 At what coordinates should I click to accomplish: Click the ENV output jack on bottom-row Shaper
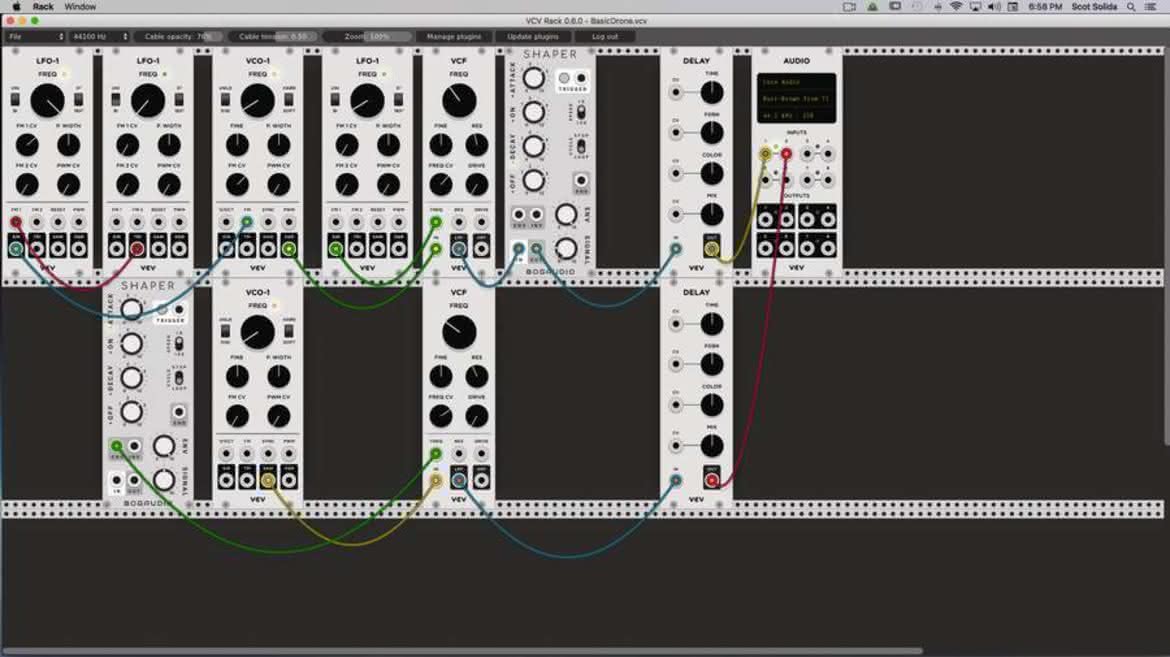116,446
